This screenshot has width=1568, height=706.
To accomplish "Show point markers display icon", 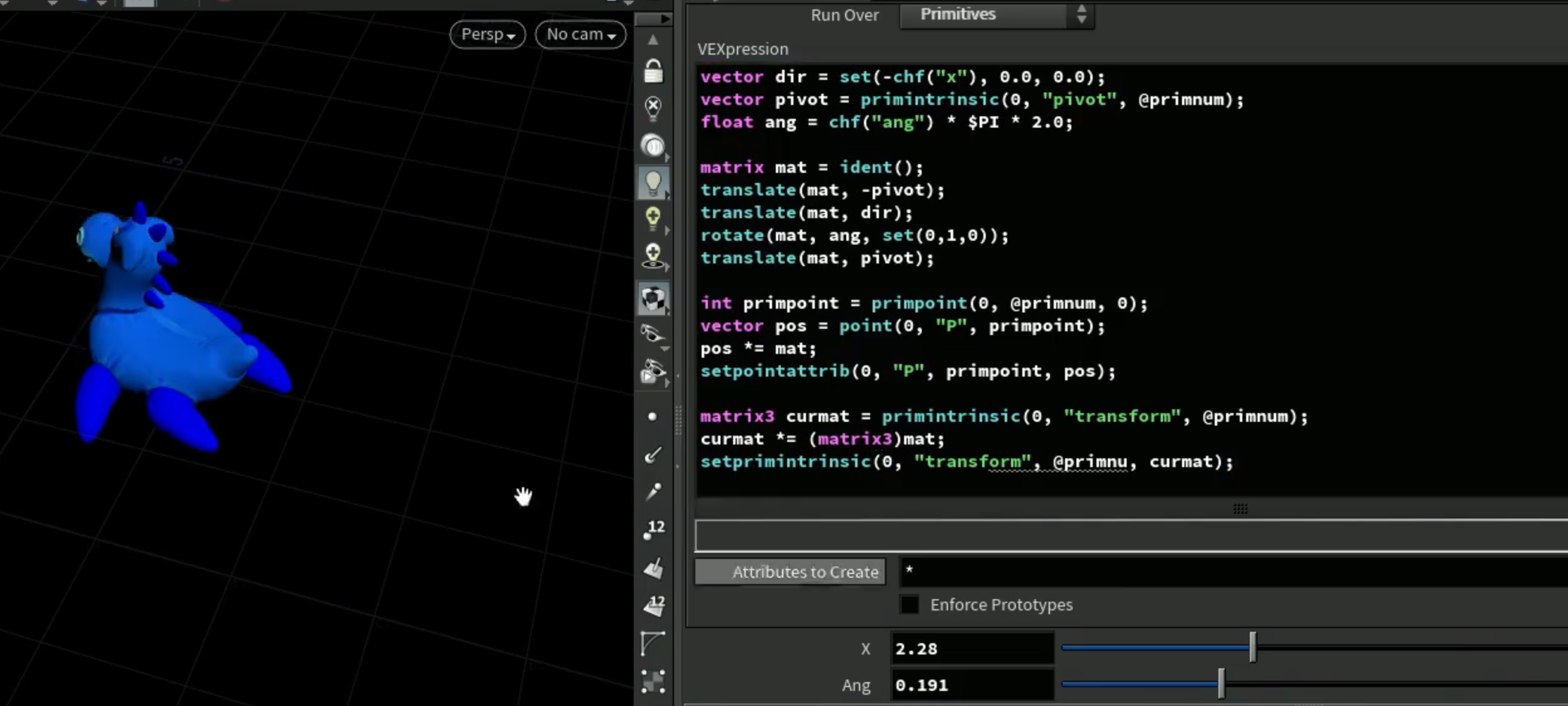I will [x=652, y=416].
